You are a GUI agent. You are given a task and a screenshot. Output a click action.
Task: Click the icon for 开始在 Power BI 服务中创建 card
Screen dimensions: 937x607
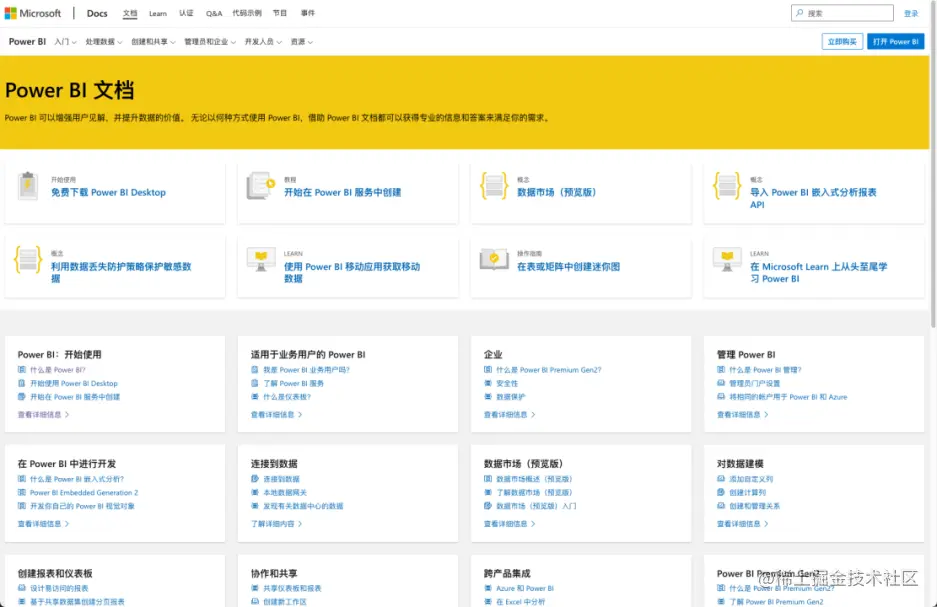point(261,186)
